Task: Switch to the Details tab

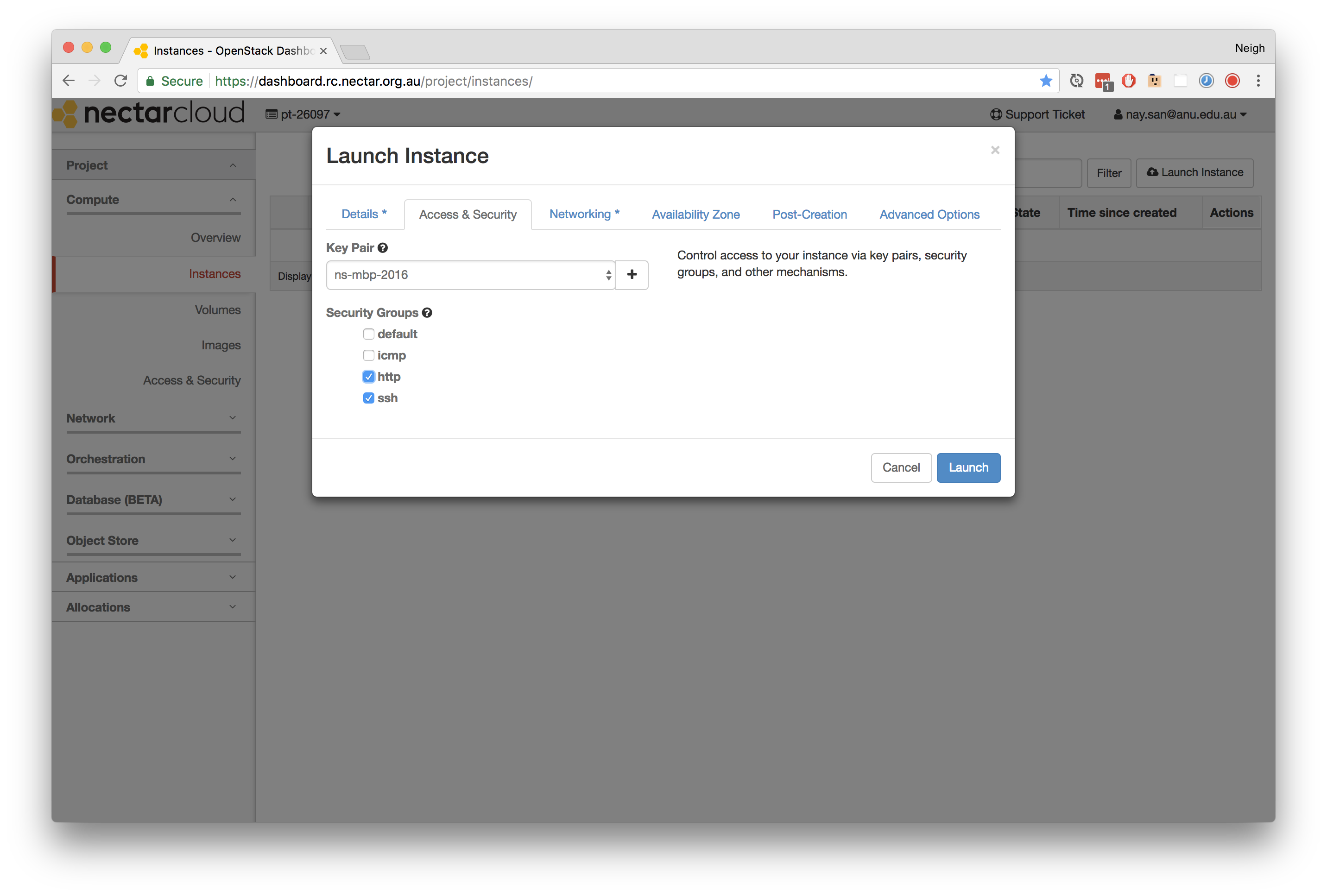Action: coord(364,214)
